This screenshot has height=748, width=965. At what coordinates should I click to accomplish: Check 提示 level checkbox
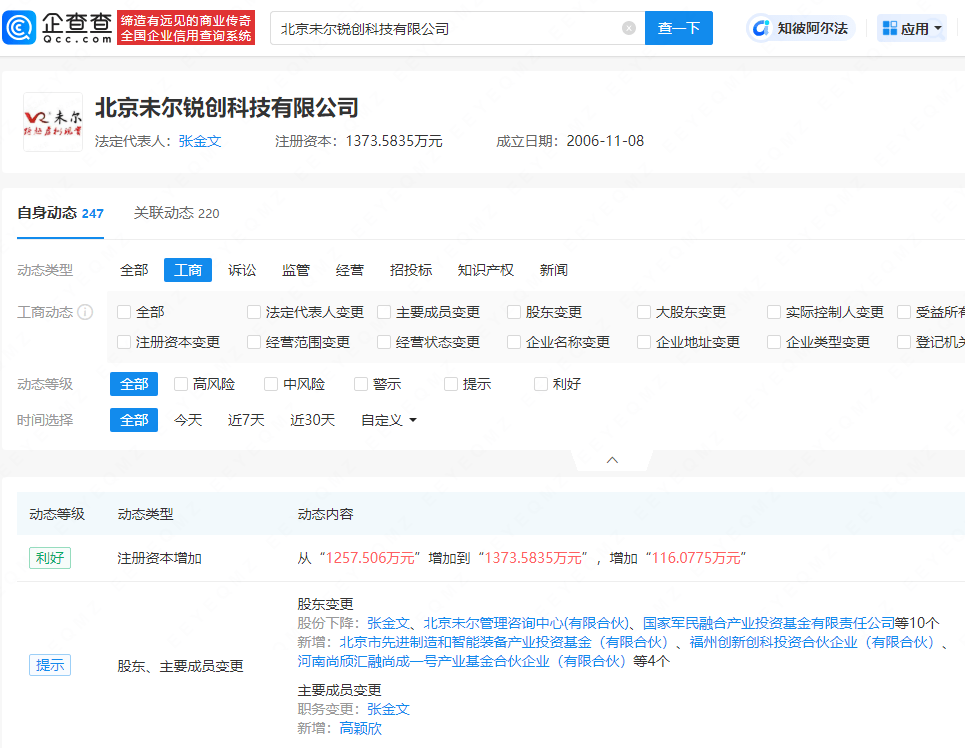pyautogui.click(x=451, y=384)
